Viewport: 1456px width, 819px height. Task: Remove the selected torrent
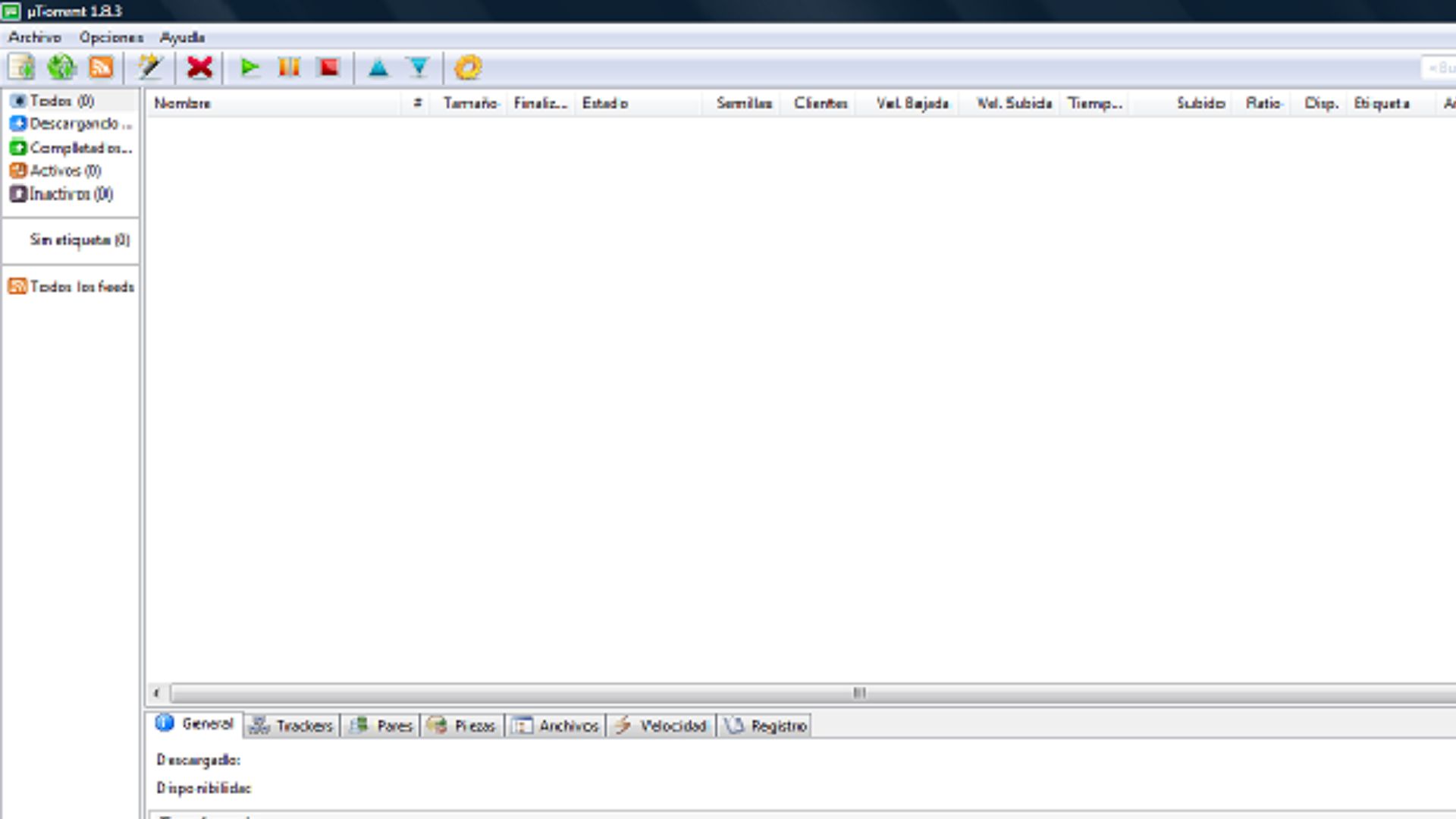(x=199, y=67)
